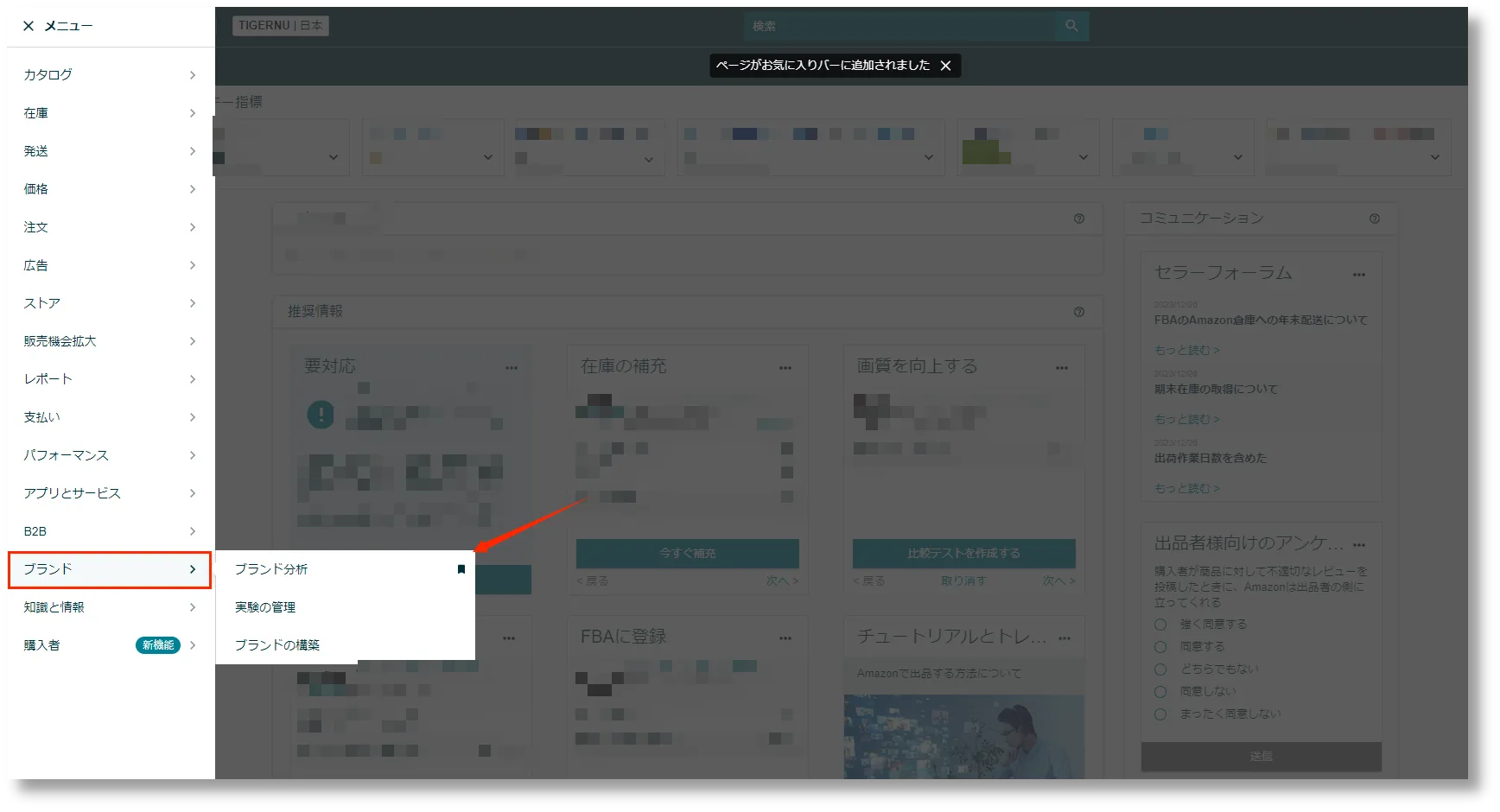The height and width of the screenshot is (812, 1500).
Task: Submit the survey with 送信 button
Action: point(1261,757)
